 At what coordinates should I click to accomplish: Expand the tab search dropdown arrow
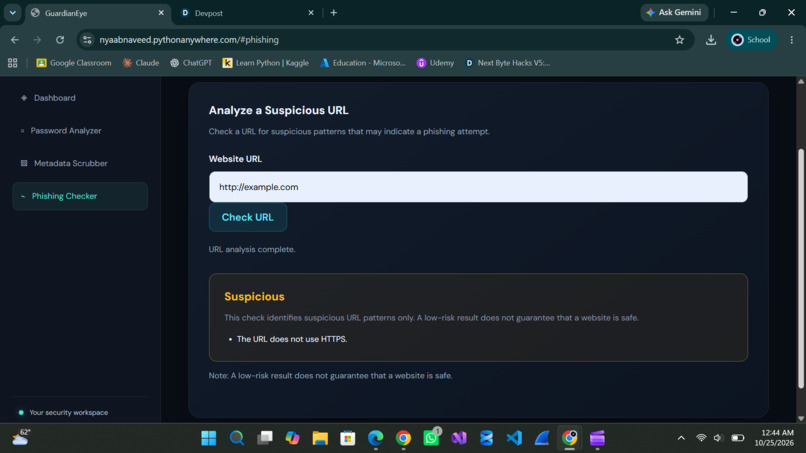click(x=12, y=13)
